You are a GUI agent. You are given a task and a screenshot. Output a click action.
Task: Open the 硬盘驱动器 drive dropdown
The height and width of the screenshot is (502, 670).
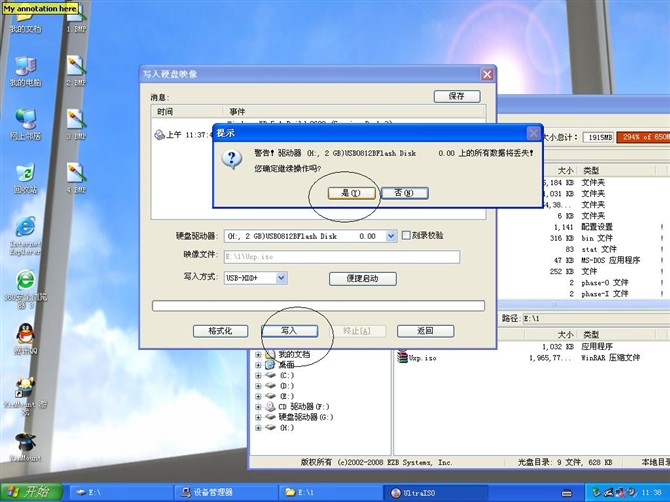coord(390,236)
